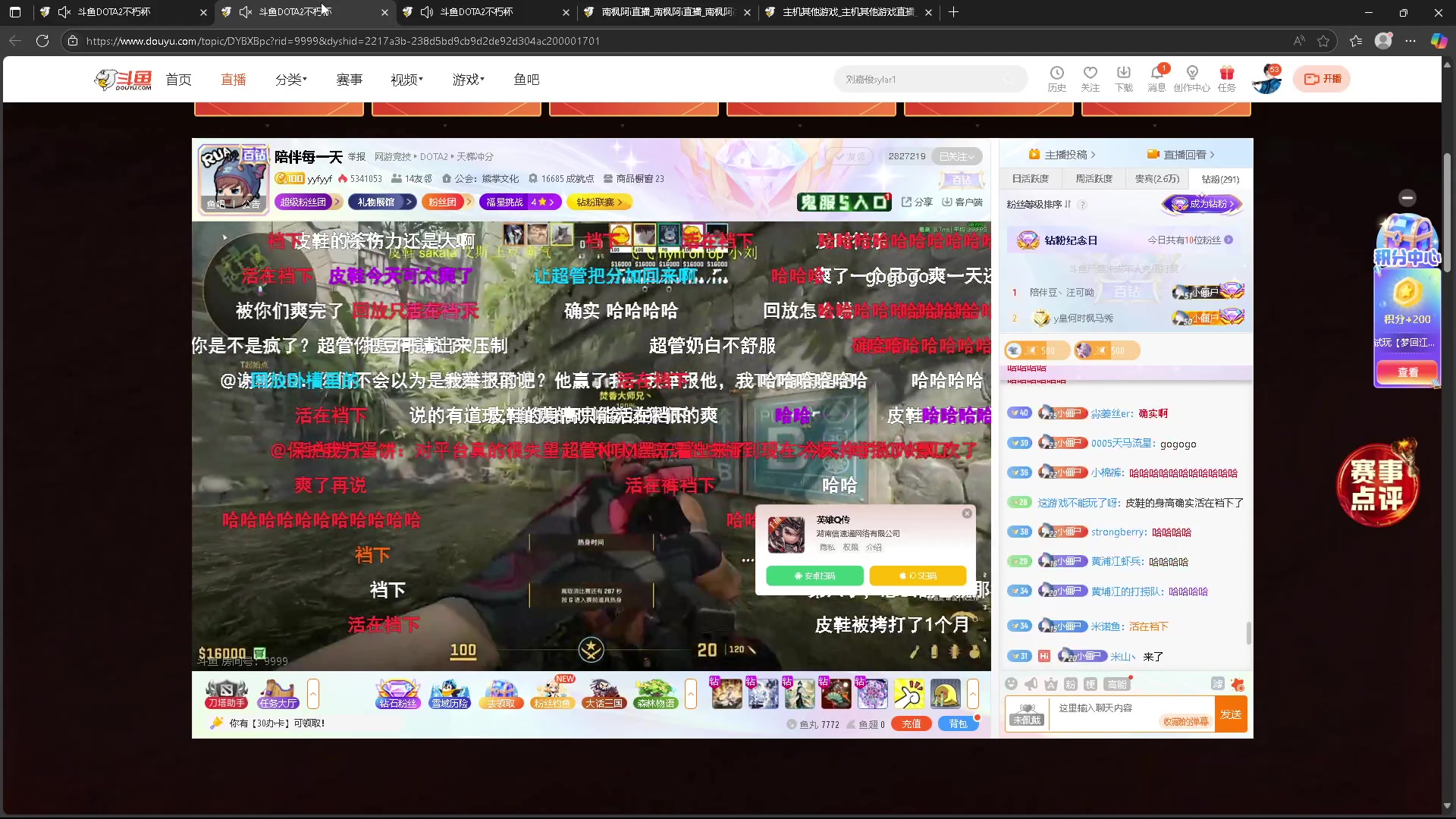Image resolution: width=1456 pixels, height=819 pixels.
Task: Click 去领取 treasure chest icon
Action: (501, 694)
